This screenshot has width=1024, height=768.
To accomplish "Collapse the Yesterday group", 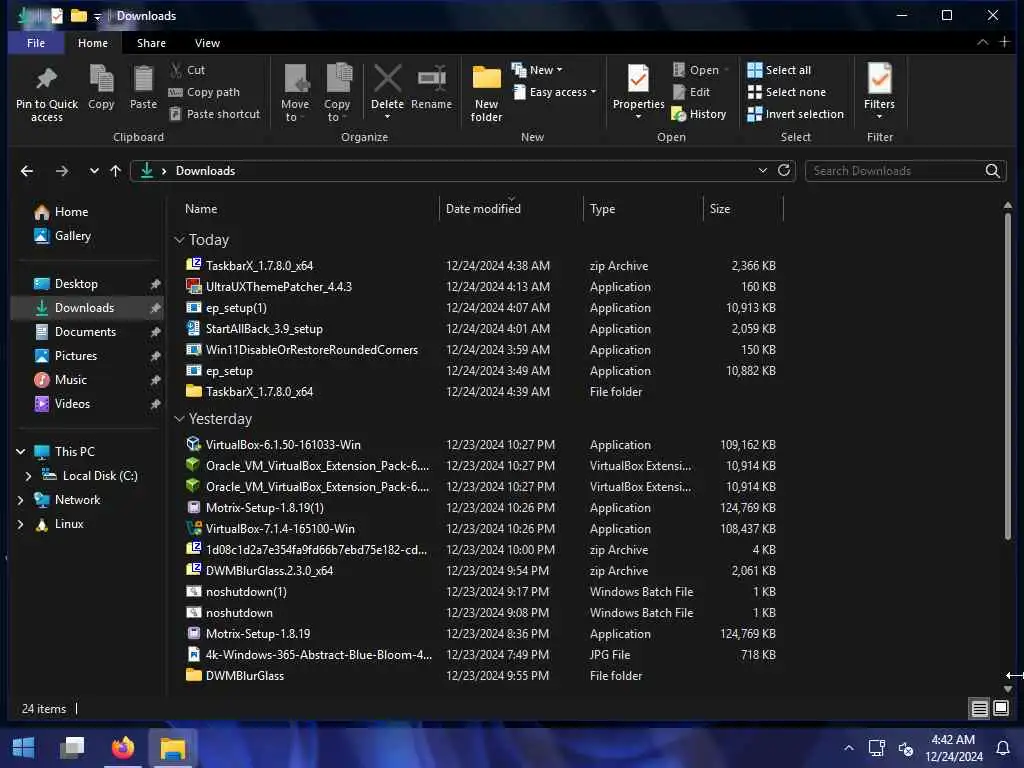I will pyautogui.click(x=180, y=419).
